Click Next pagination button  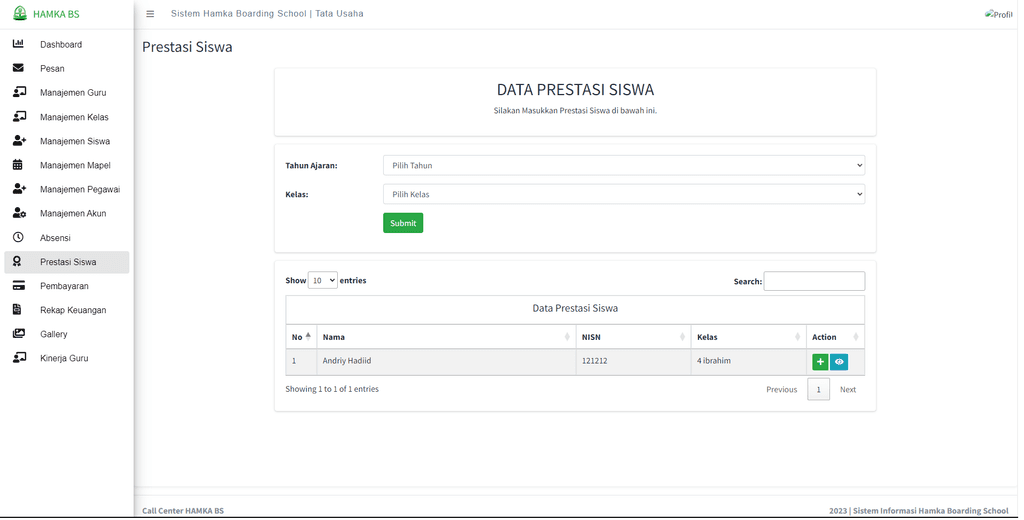[848, 389]
